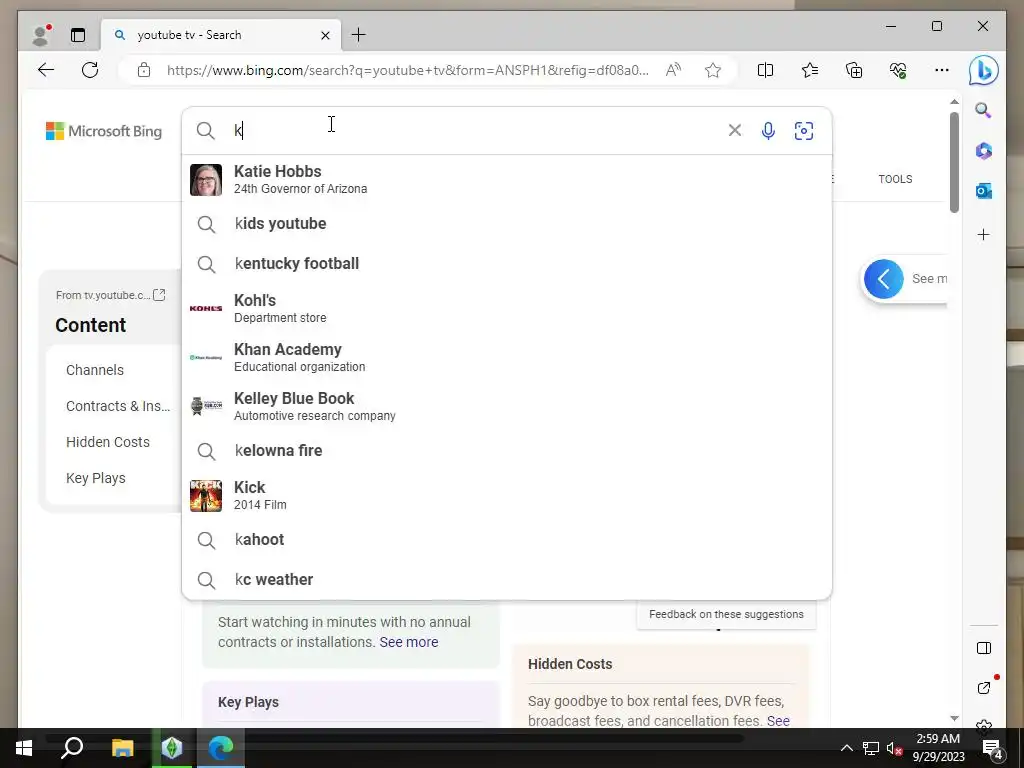Select the kelowna fire suggestion
The width and height of the screenshot is (1024, 768).
tap(506, 451)
